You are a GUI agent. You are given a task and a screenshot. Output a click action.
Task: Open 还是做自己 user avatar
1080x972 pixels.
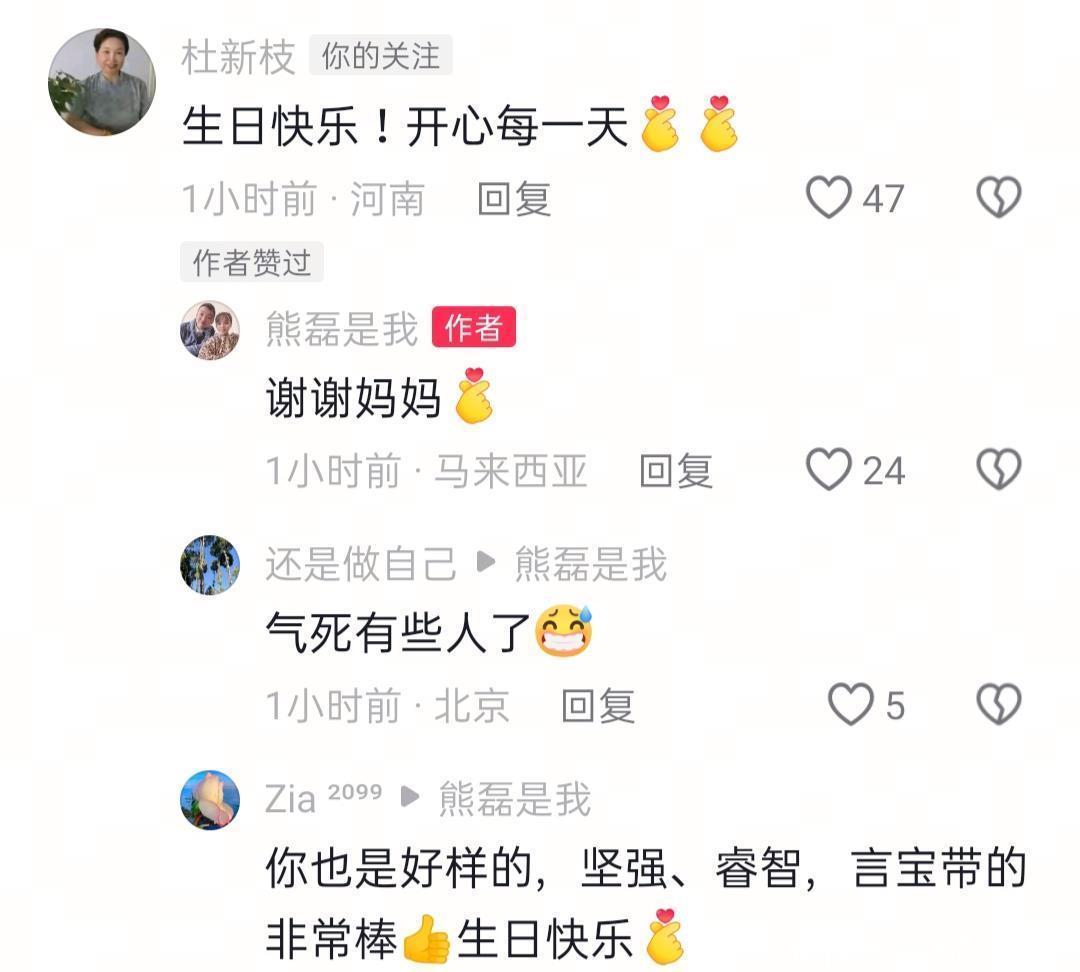(x=210, y=565)
